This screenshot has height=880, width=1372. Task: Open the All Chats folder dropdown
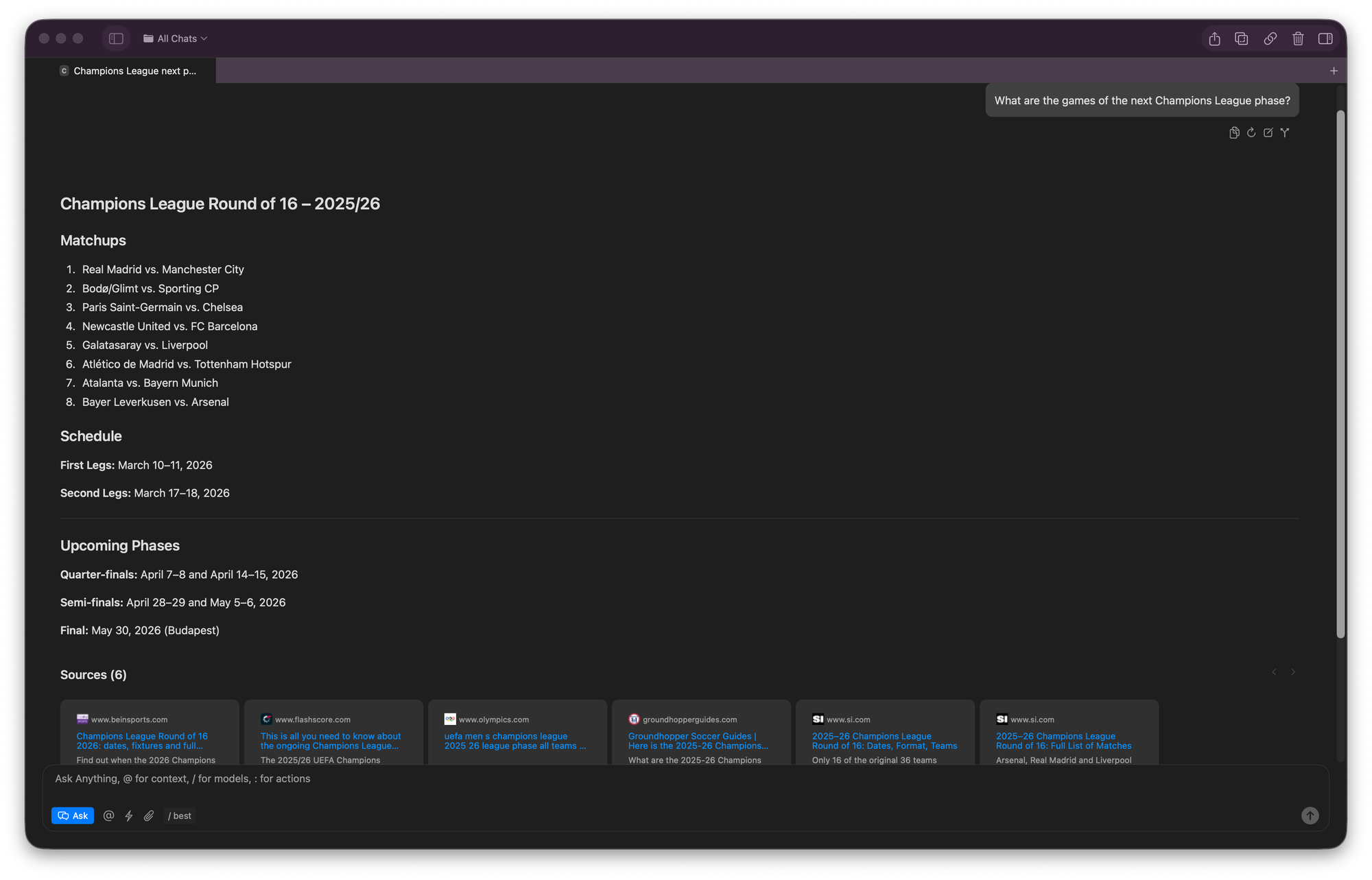[175, 38]
